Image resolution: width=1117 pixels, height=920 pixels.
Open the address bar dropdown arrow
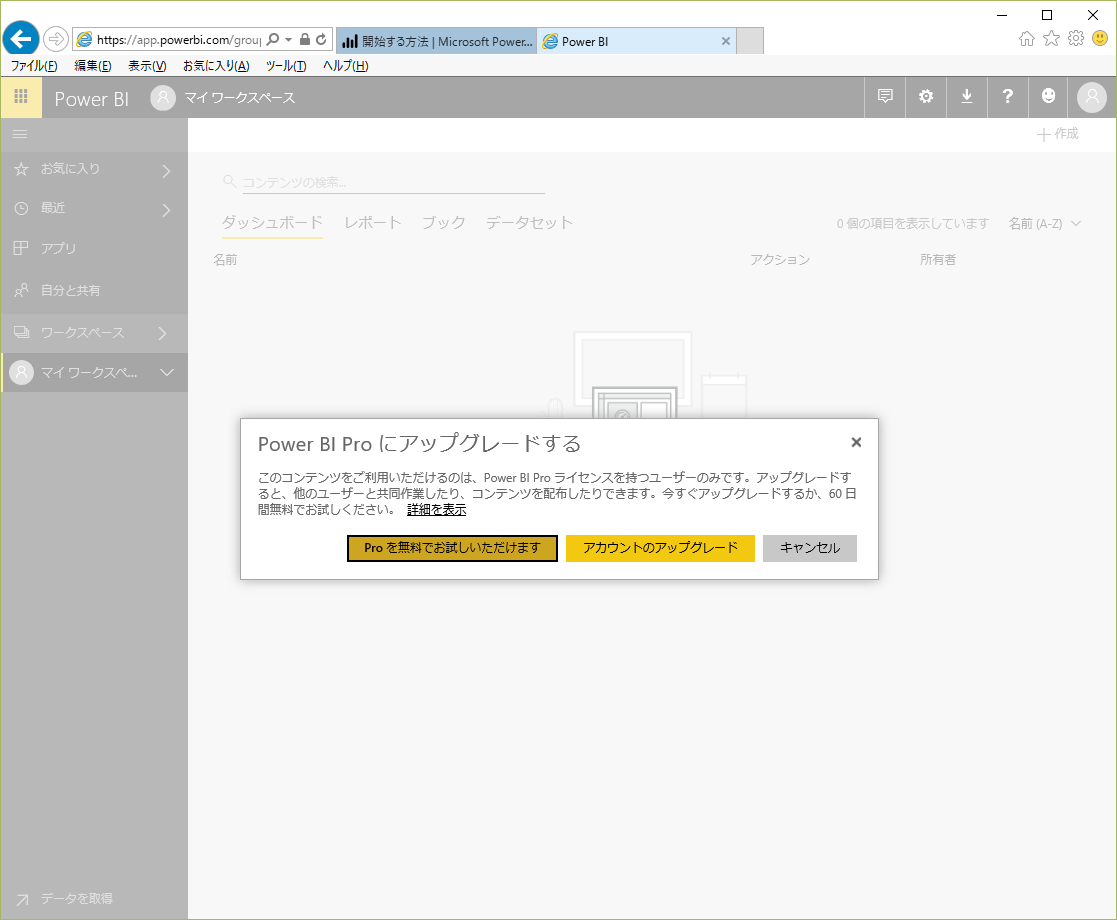289,39
